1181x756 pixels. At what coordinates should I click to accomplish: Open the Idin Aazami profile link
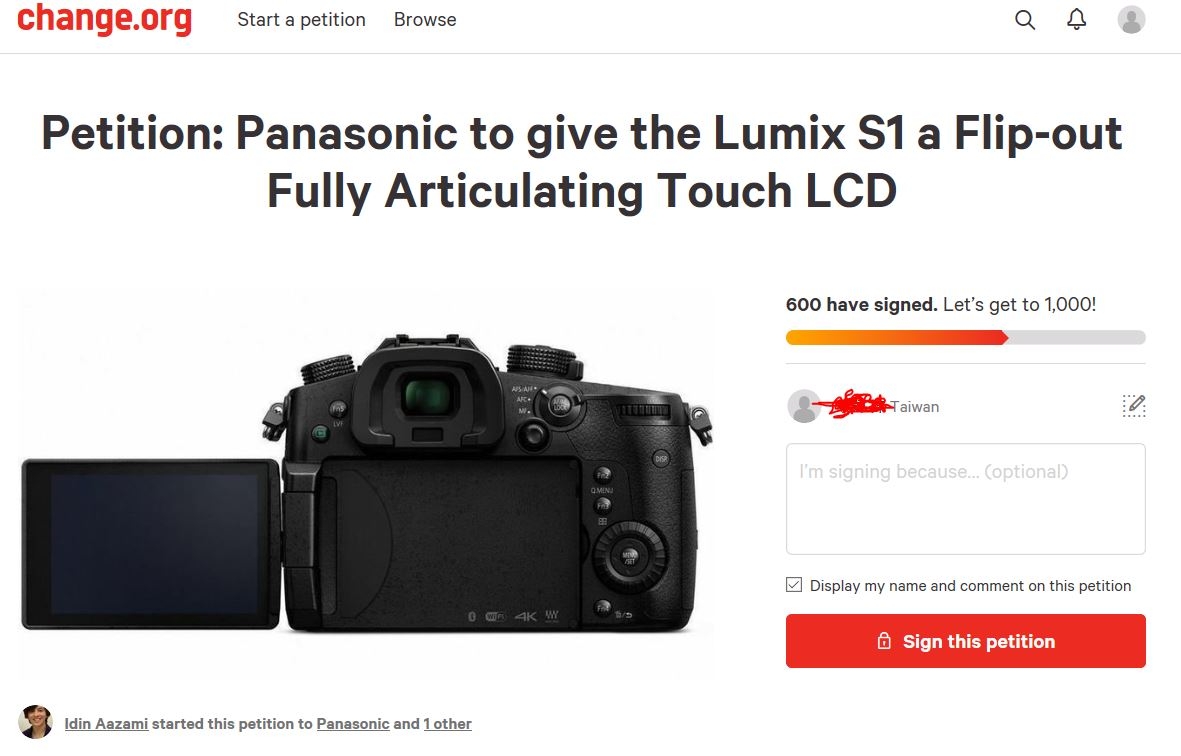click(106, 724)
